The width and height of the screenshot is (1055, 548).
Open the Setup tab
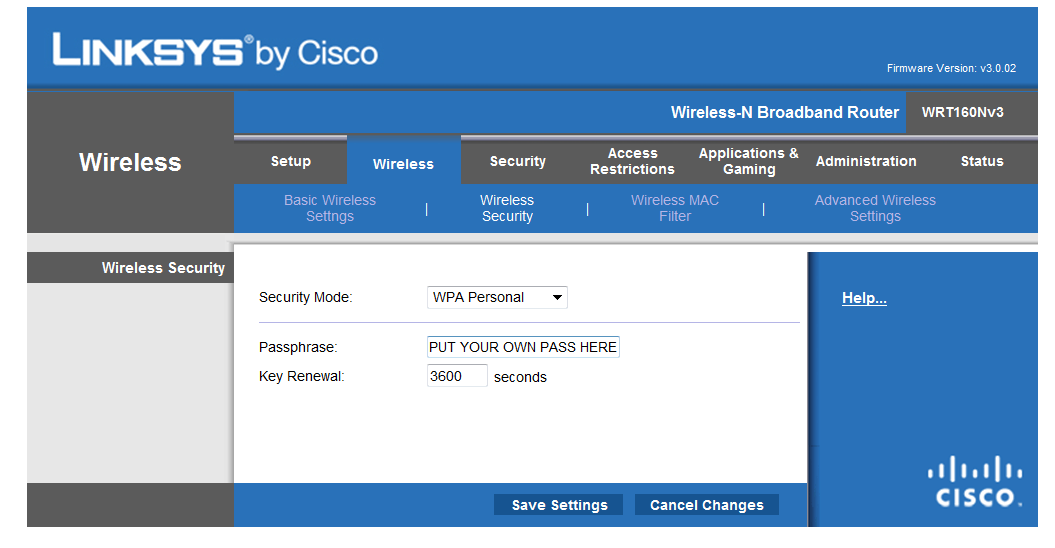pyautogui.click(x=291, y=161)
